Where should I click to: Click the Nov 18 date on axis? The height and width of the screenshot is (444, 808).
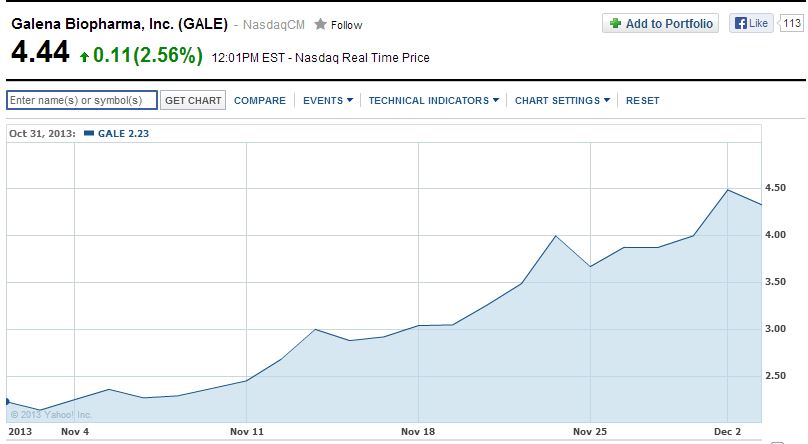click(418, 432)
